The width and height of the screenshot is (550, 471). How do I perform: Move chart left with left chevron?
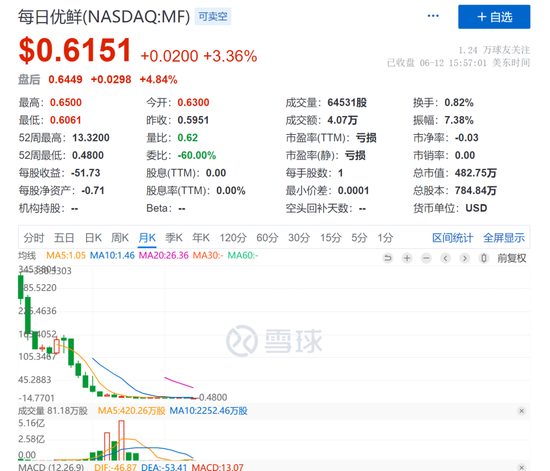(x=445, y=258)
